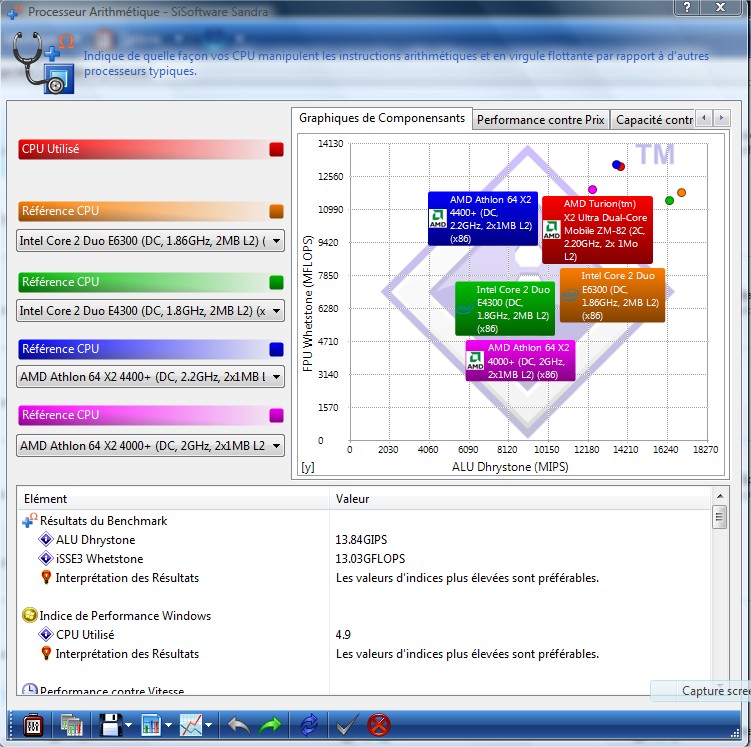Open the options (sliders) toolbar icon
Viewport: 751px width, 747px height.
[x=33, y=725]
